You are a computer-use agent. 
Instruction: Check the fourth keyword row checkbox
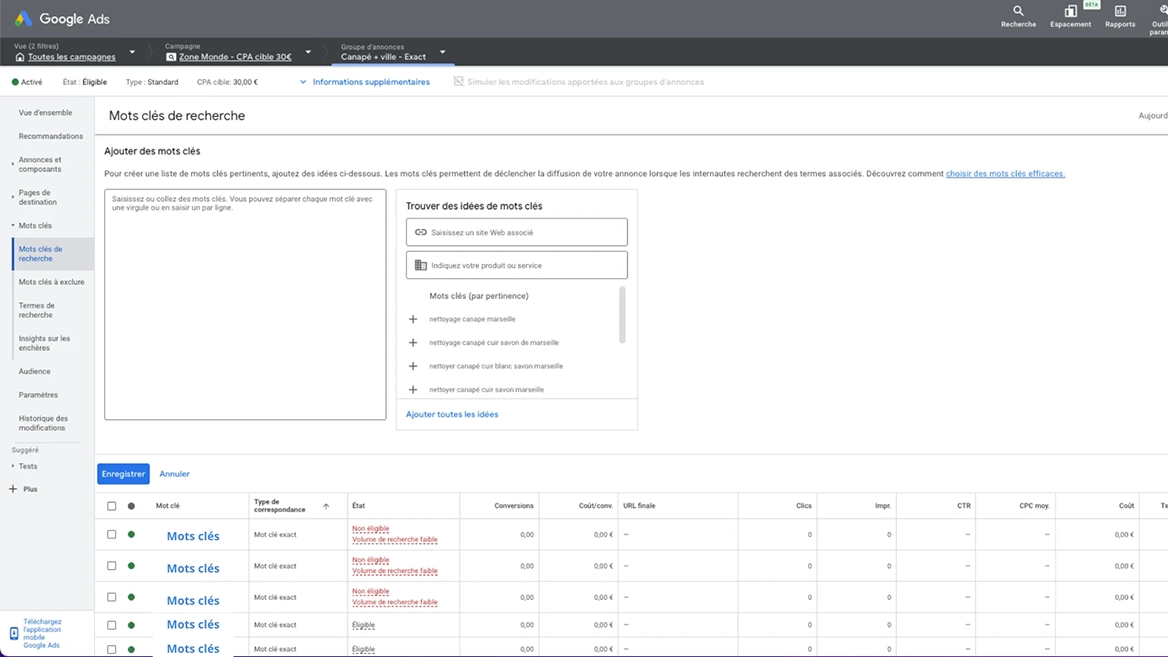(x=112, y=625)
